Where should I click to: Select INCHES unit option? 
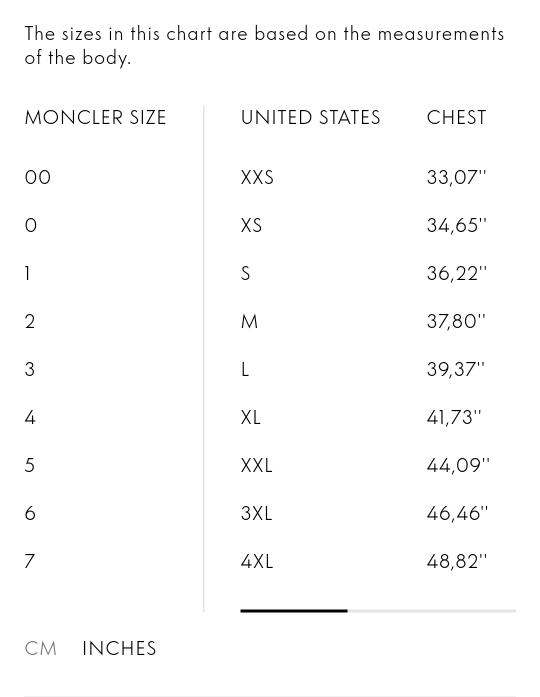tap(119, 649)
